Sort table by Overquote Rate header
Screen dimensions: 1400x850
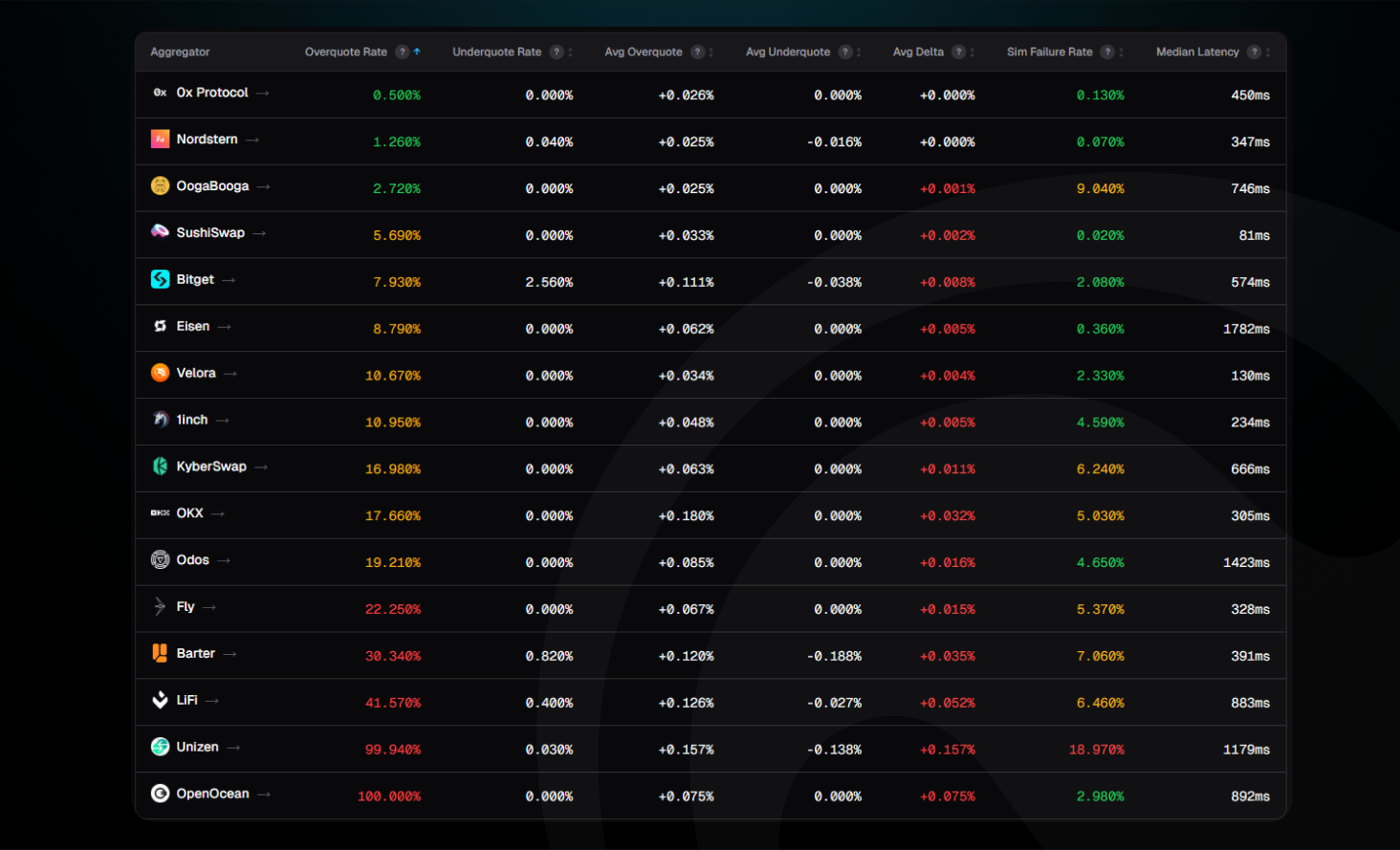point(346,52)
